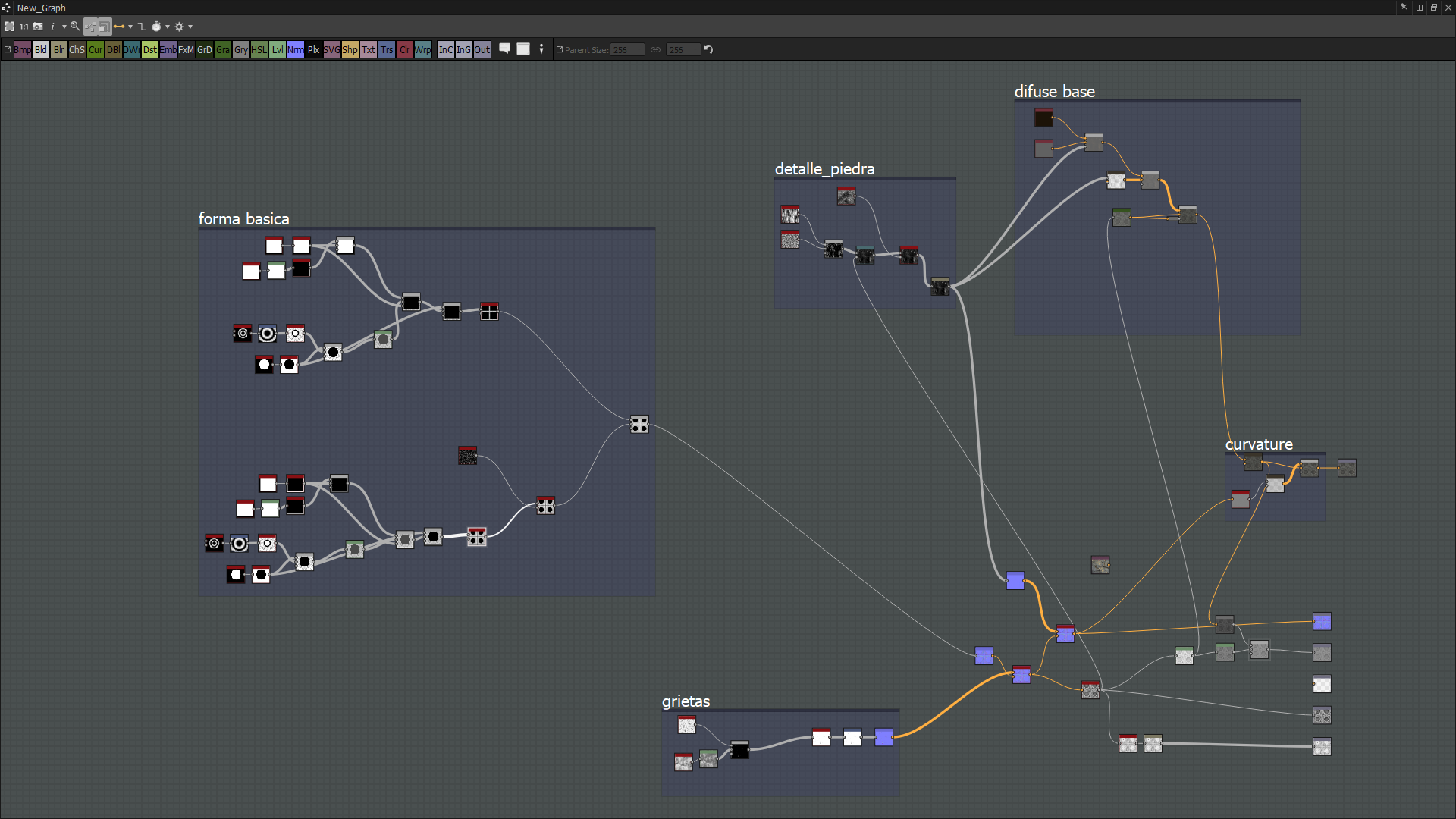Expand the info display dropdown arrow
The height and width of the screenshot is (819, 1456).
click(64, 27)
